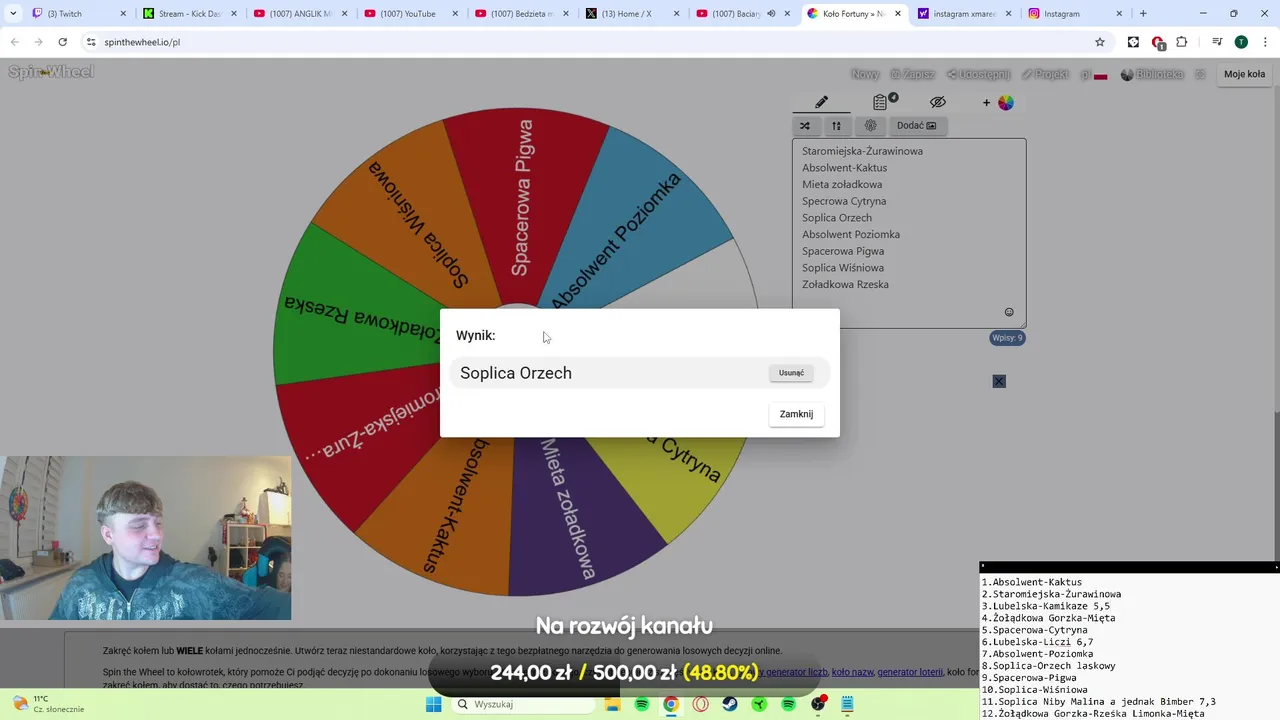The image size is (1280, 720).
Task: Open Opera from the taskbar
Action: click(700, 704)
